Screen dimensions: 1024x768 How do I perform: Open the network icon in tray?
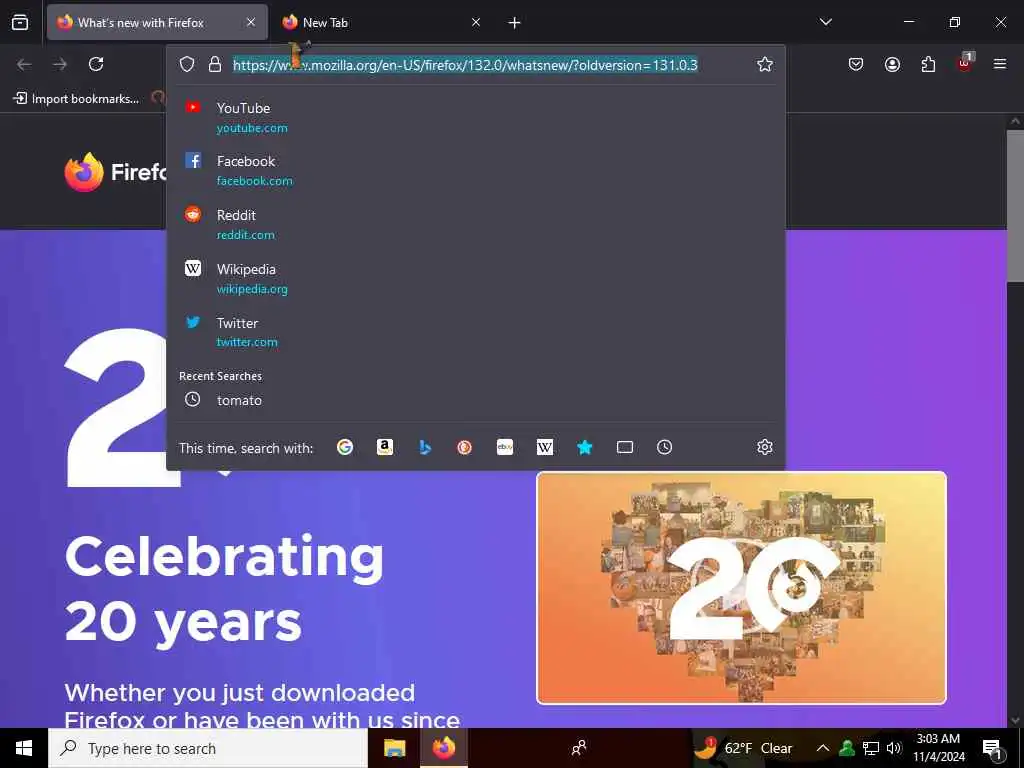click(x=871, y=748)
